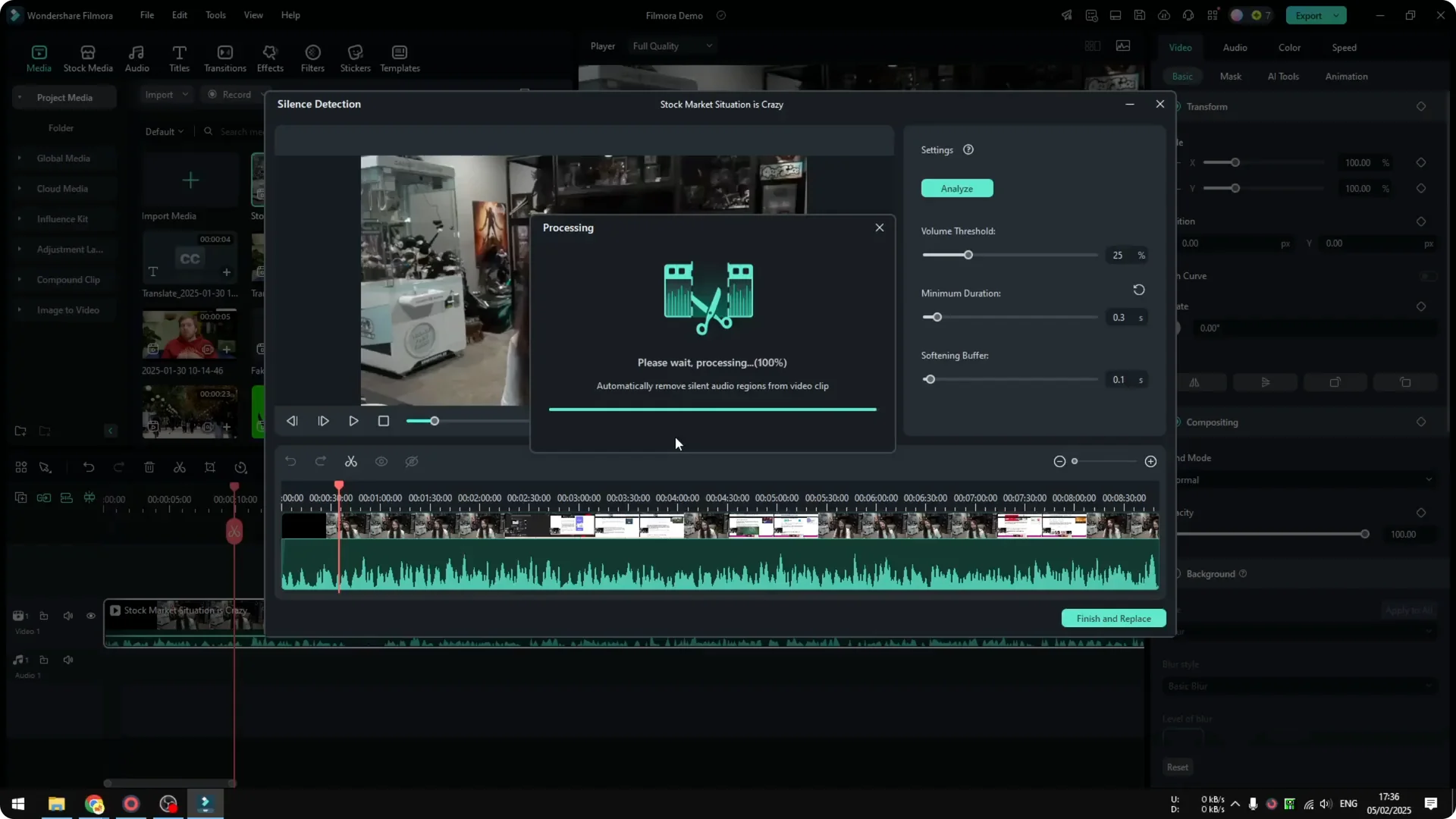Open the Transitions panel
The height and width of the screenshot is (819, 1456).
(224, 58)
